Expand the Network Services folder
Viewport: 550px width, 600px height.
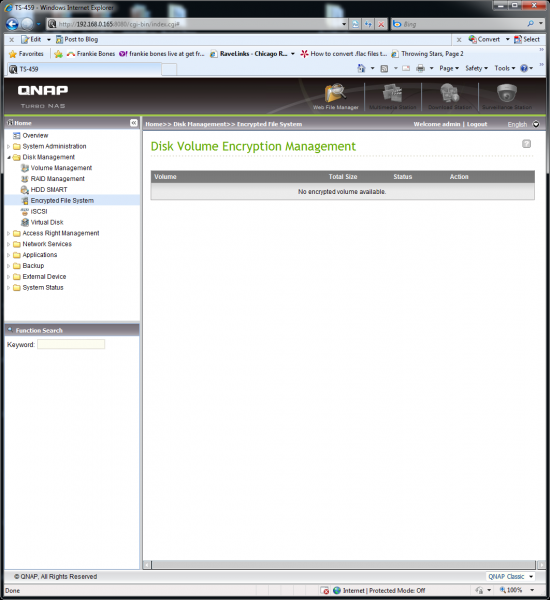pyautogui.click(x=8, y=244)
